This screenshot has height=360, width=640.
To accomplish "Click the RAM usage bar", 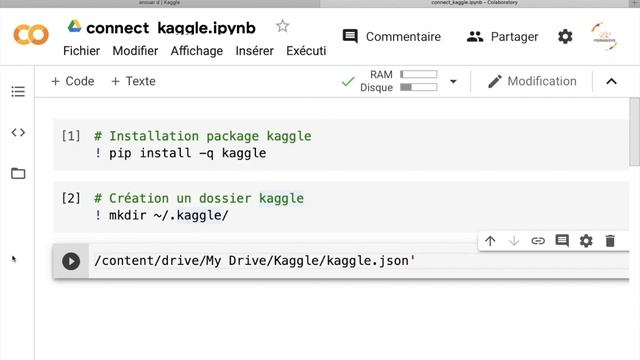I will click(x=419, y=74).
